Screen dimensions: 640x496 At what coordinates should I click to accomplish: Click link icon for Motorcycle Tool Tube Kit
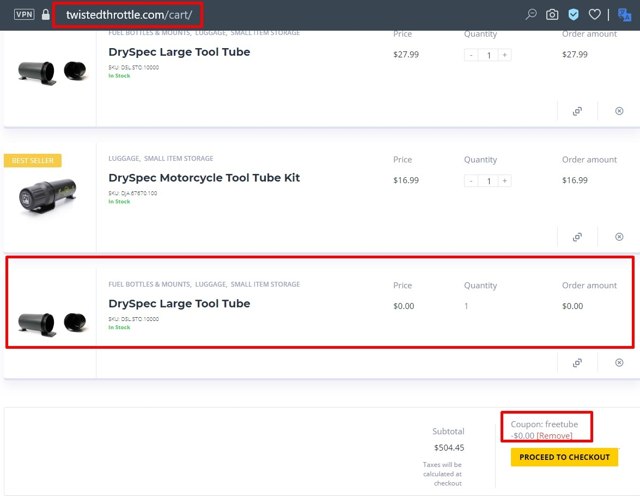[577, 237]
